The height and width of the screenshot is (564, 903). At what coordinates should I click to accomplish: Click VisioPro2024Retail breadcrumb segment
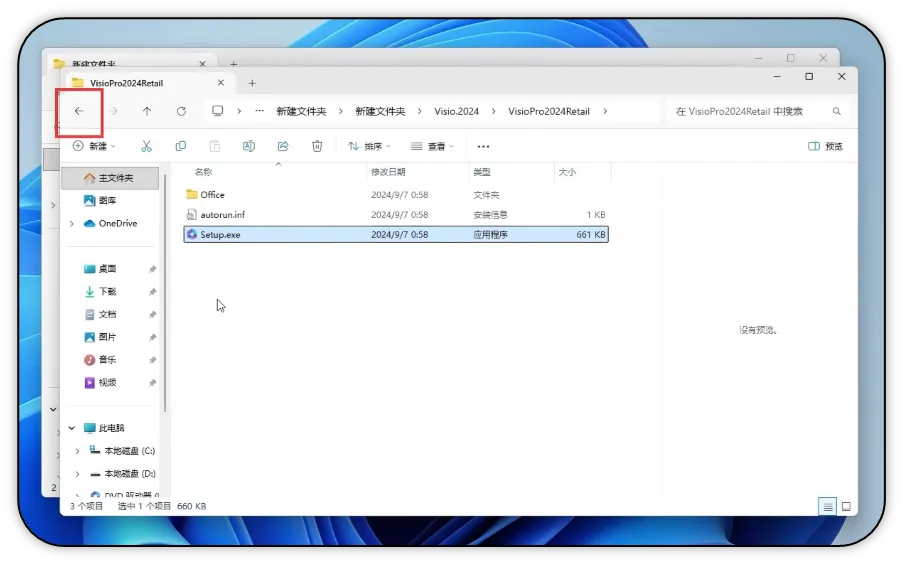pos(549,111)
